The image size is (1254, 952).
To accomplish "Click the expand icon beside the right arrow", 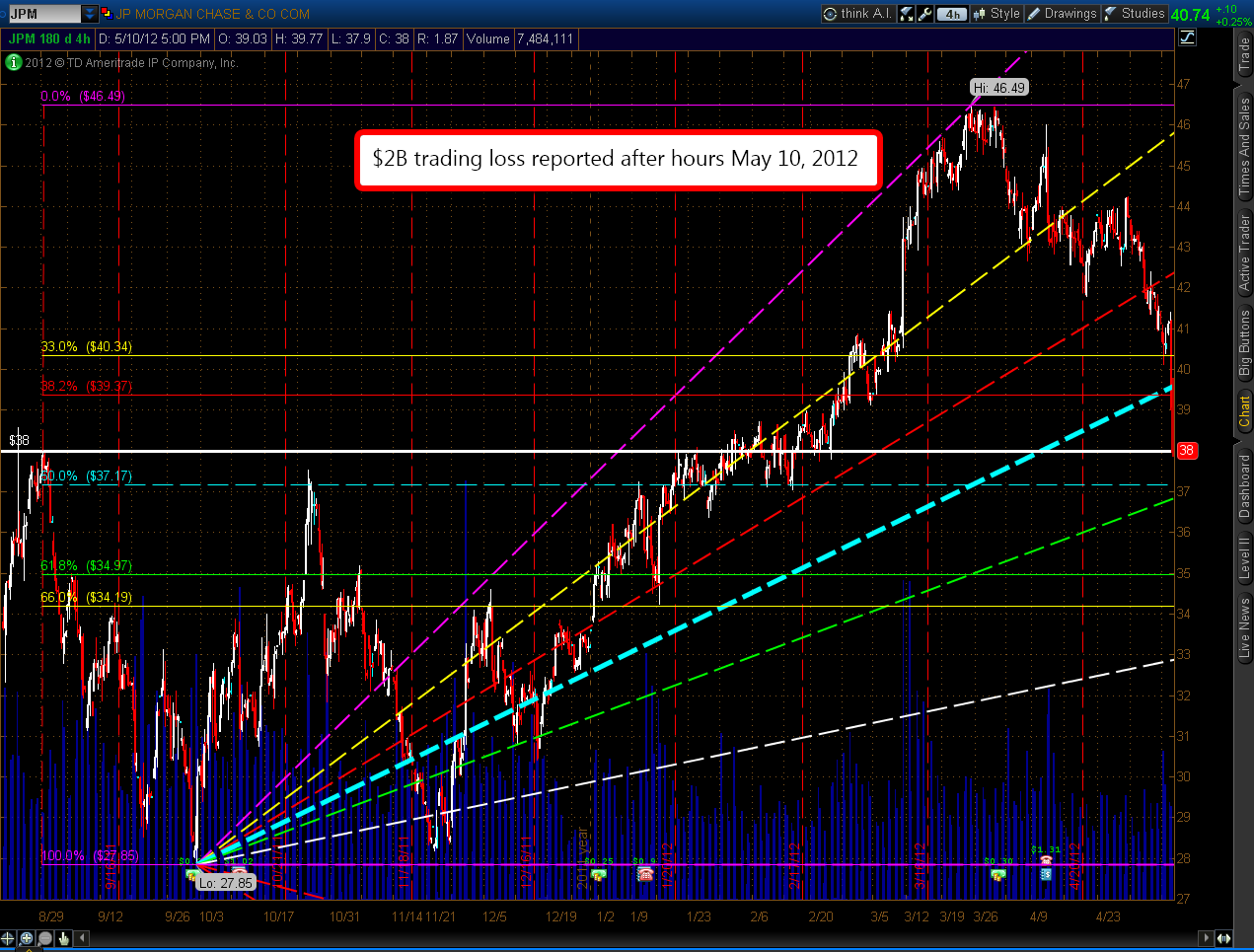I will [1223, 938].
